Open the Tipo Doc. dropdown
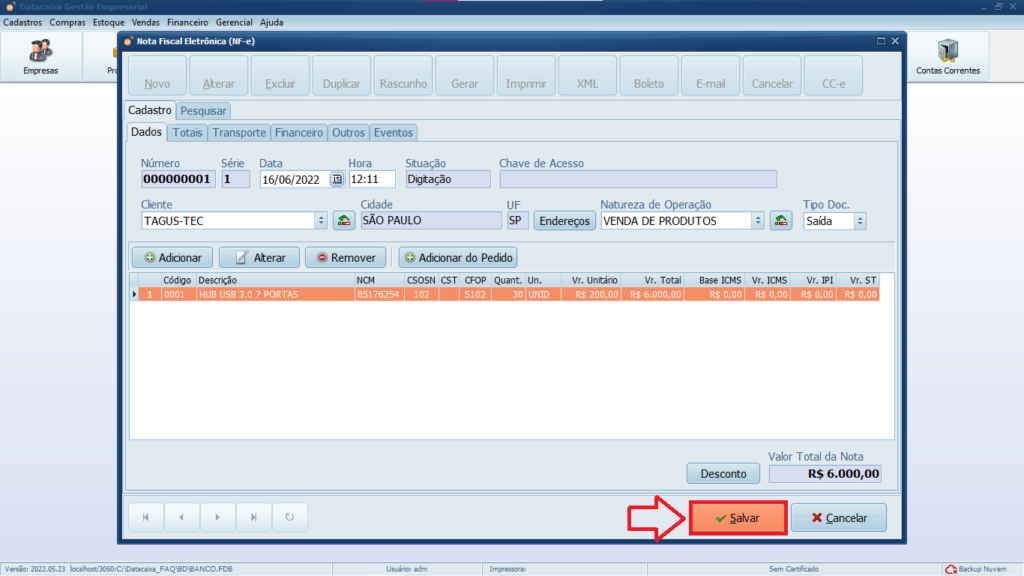This screenshot has height=576, width=1024. (859, 221)
